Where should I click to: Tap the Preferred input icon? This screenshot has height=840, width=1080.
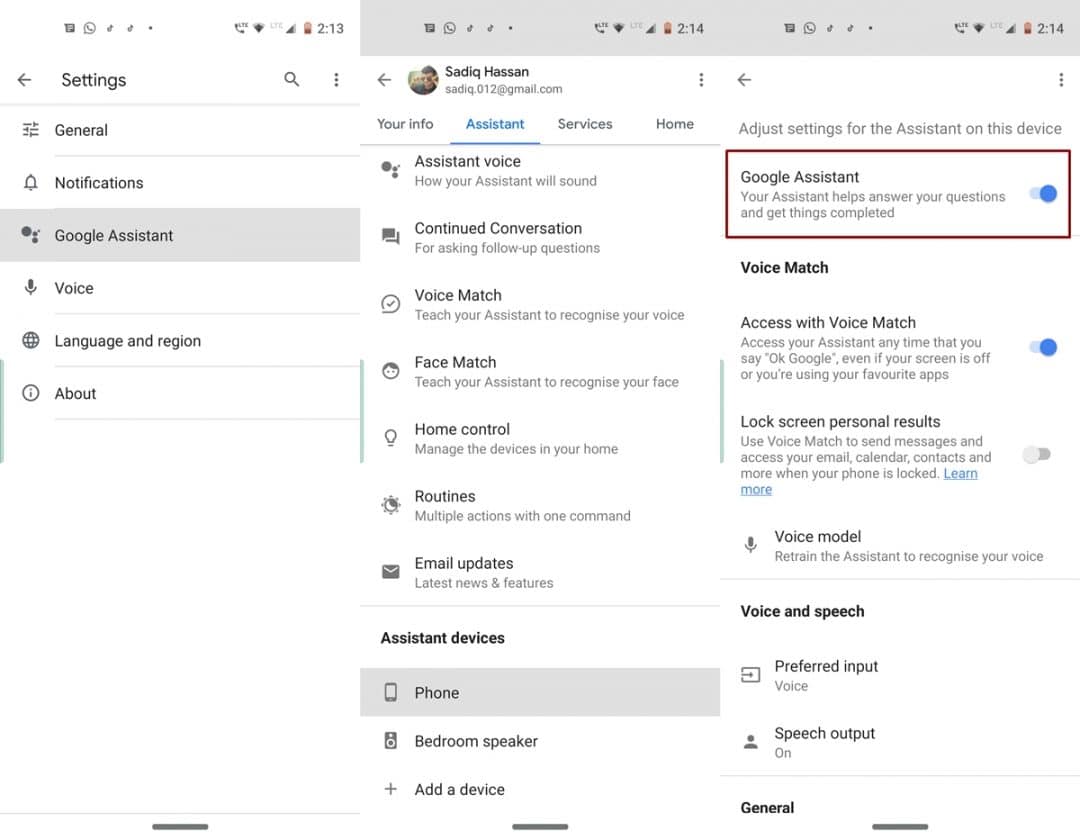pyautogui.click(x=751, y=675)
